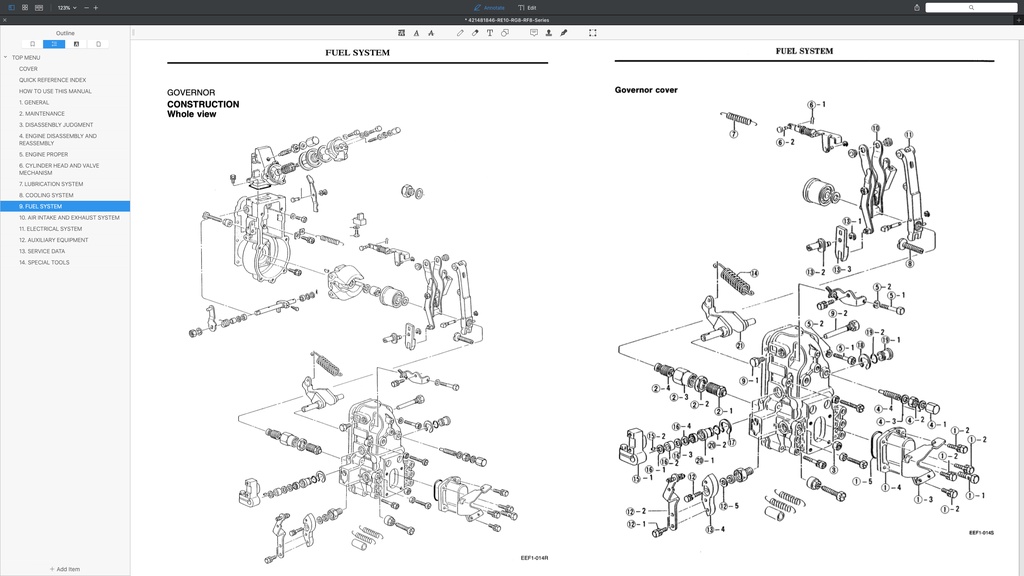The image size is (1024, 576).
Task: Select the Text annotation tool
Action: click(x=490, y=32)
